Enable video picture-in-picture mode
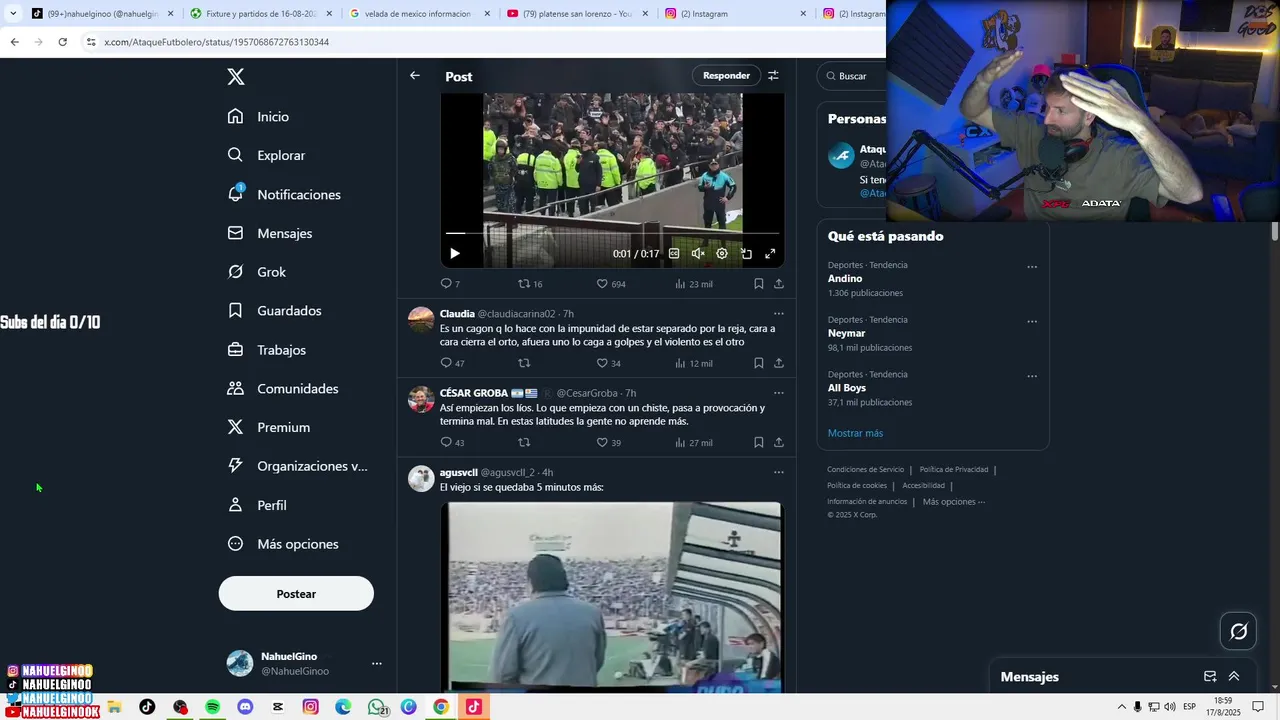Screen dimensions: 1280x720 point(746,254)
